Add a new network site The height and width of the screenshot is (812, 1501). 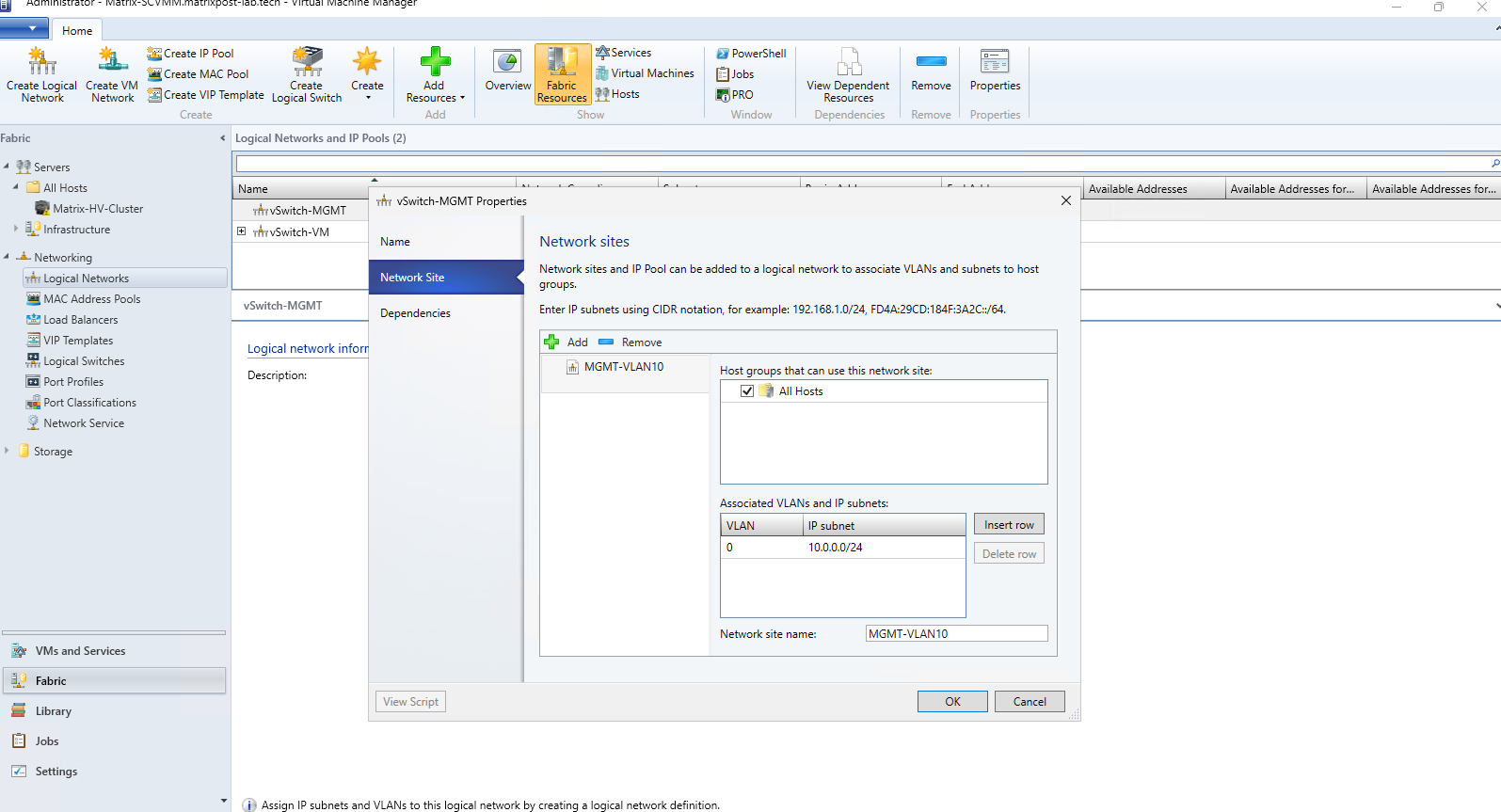coord(566,342)
